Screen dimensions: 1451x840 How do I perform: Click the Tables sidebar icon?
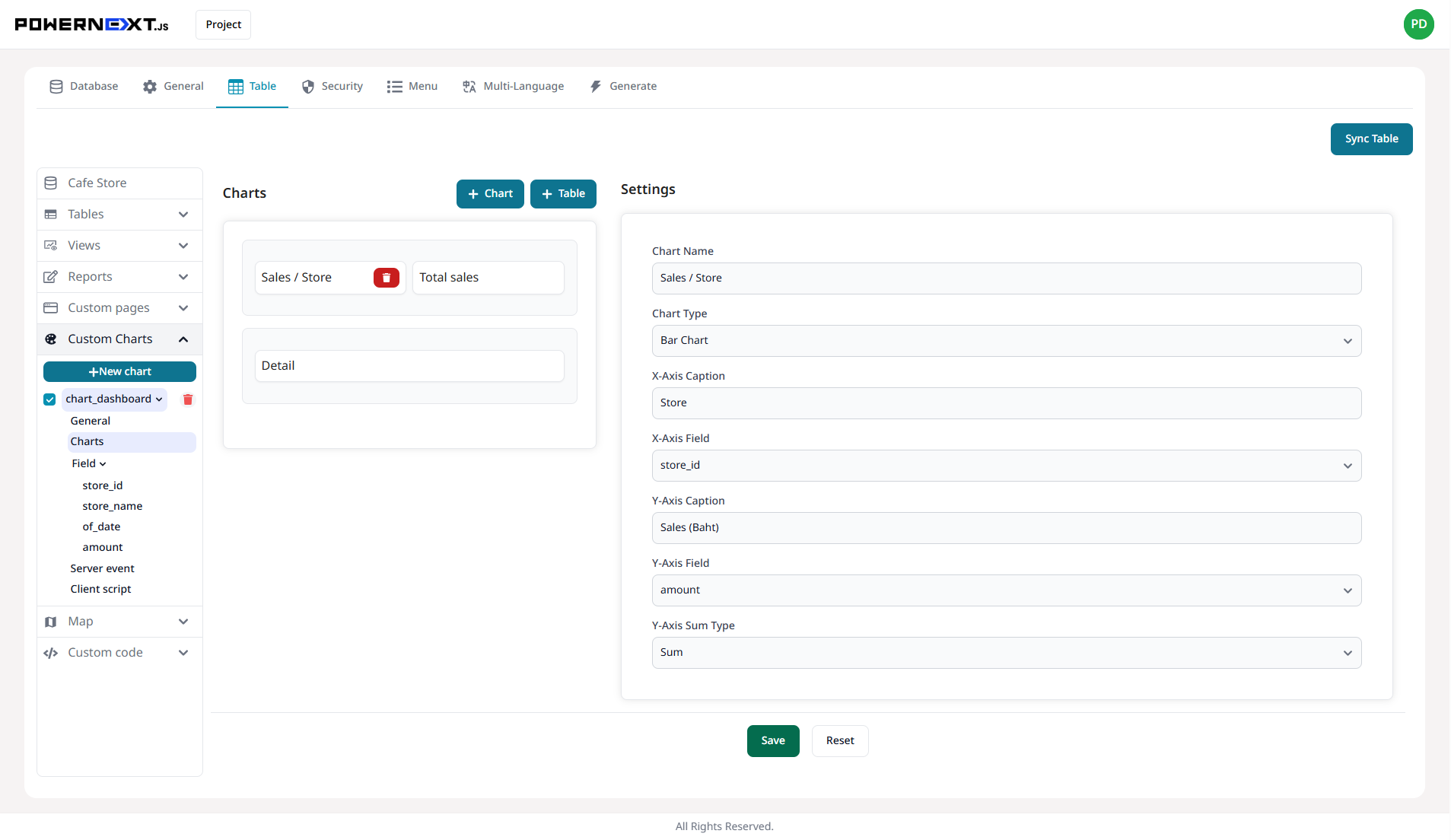point(51,215)
